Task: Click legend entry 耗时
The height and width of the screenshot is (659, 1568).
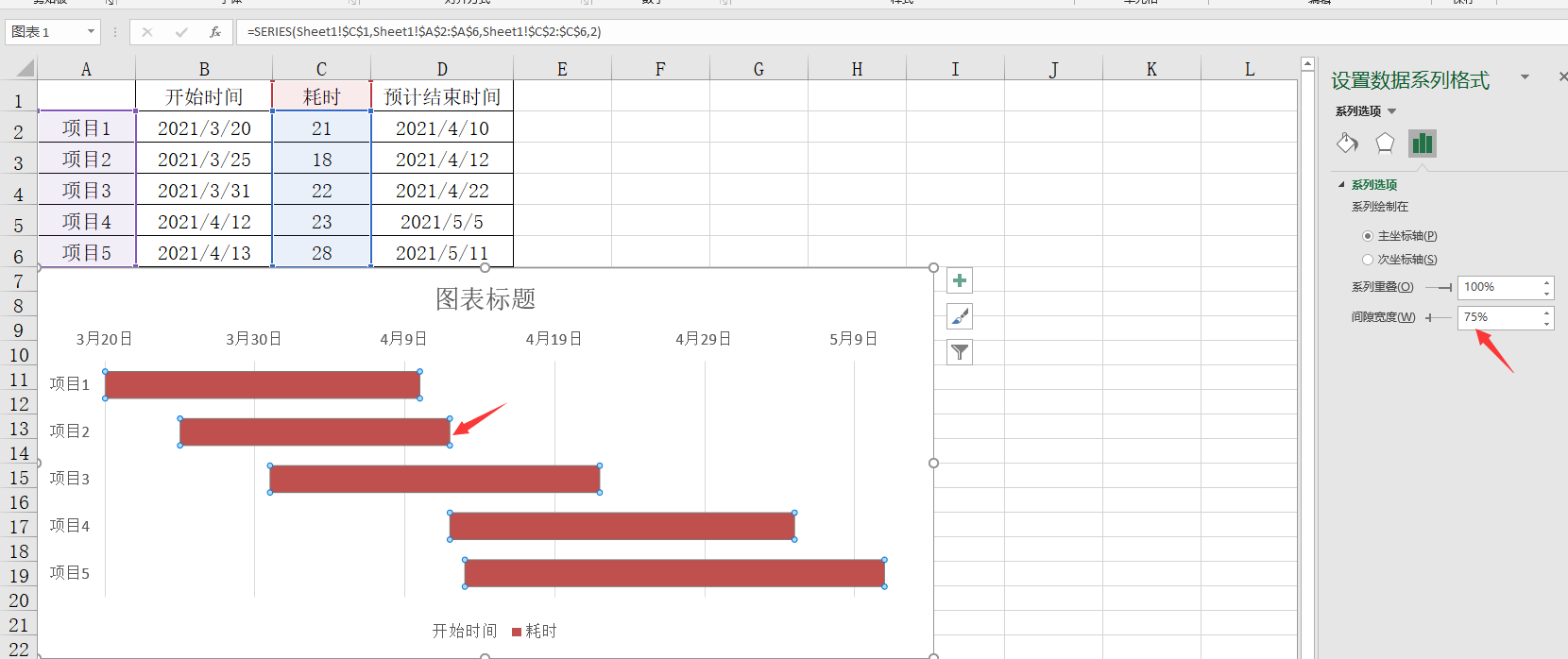Action: coord(535,631)
